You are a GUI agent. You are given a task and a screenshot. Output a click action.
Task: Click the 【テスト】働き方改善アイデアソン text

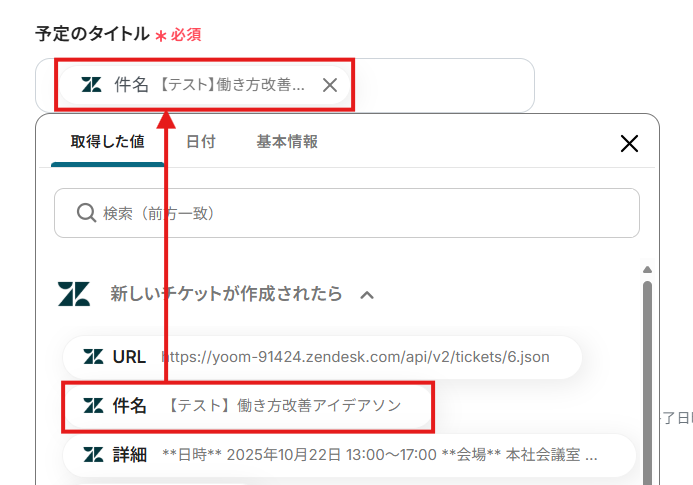284,405
